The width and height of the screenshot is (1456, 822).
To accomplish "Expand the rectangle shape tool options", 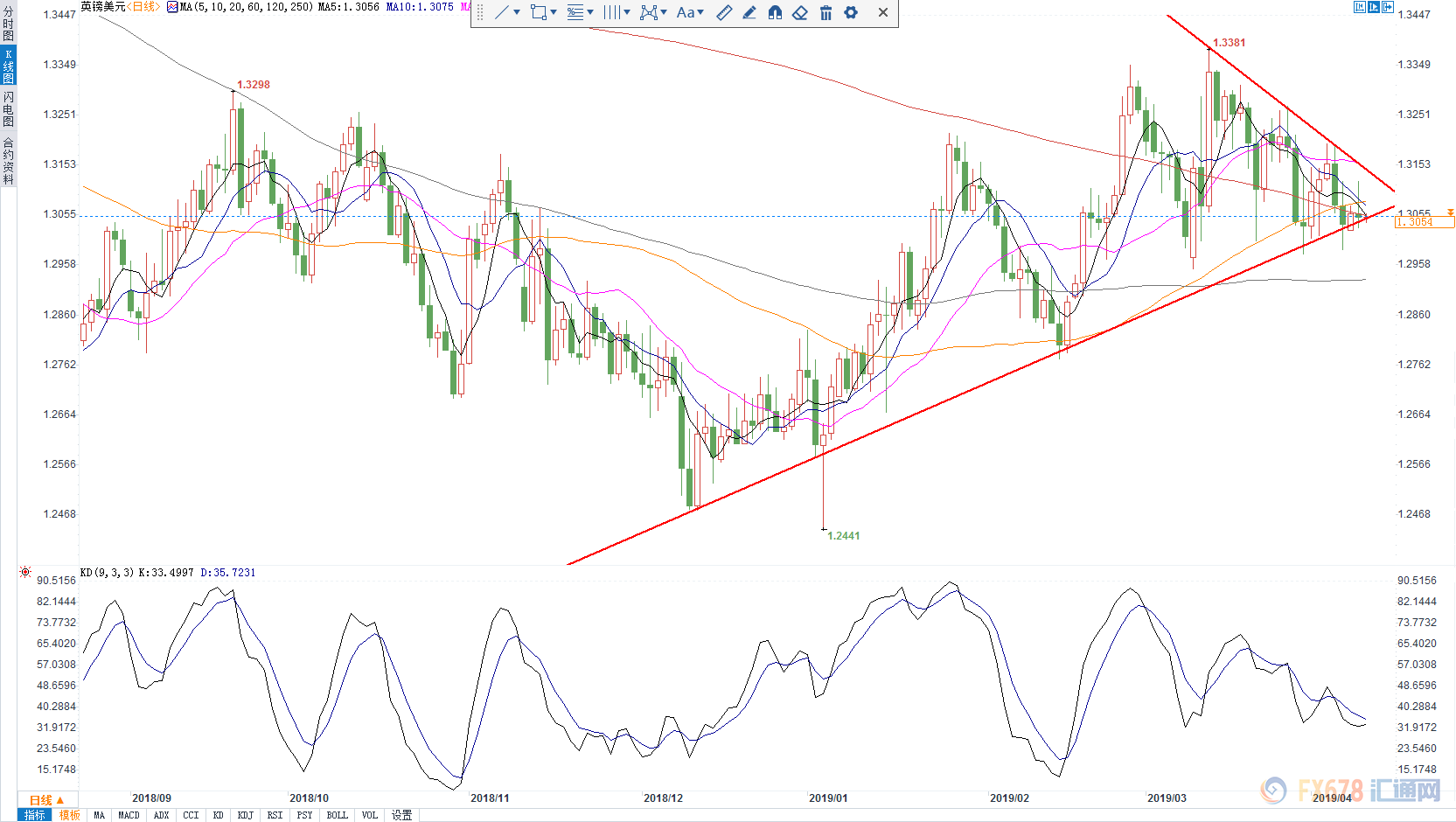I will click(554, 12).
